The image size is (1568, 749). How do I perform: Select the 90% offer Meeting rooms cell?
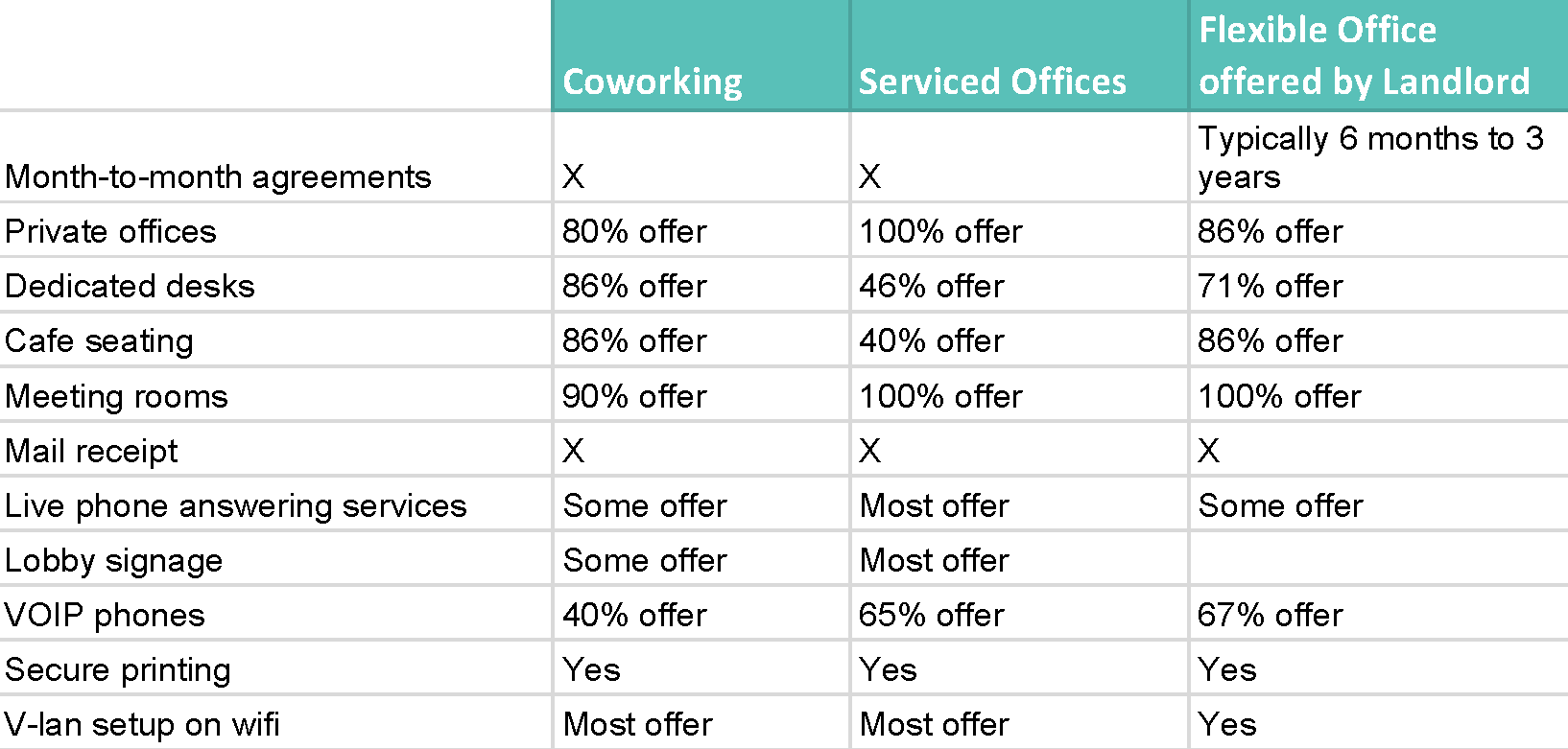tap(701, 395)
